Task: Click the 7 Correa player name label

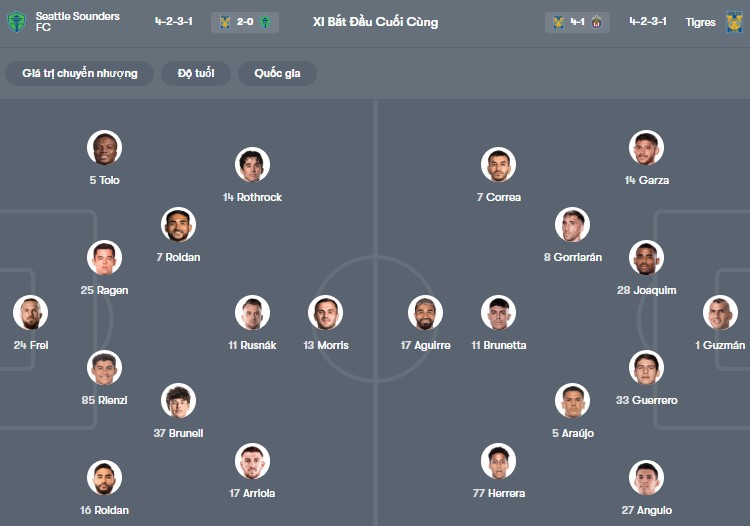Action: [x=499, y=197]
